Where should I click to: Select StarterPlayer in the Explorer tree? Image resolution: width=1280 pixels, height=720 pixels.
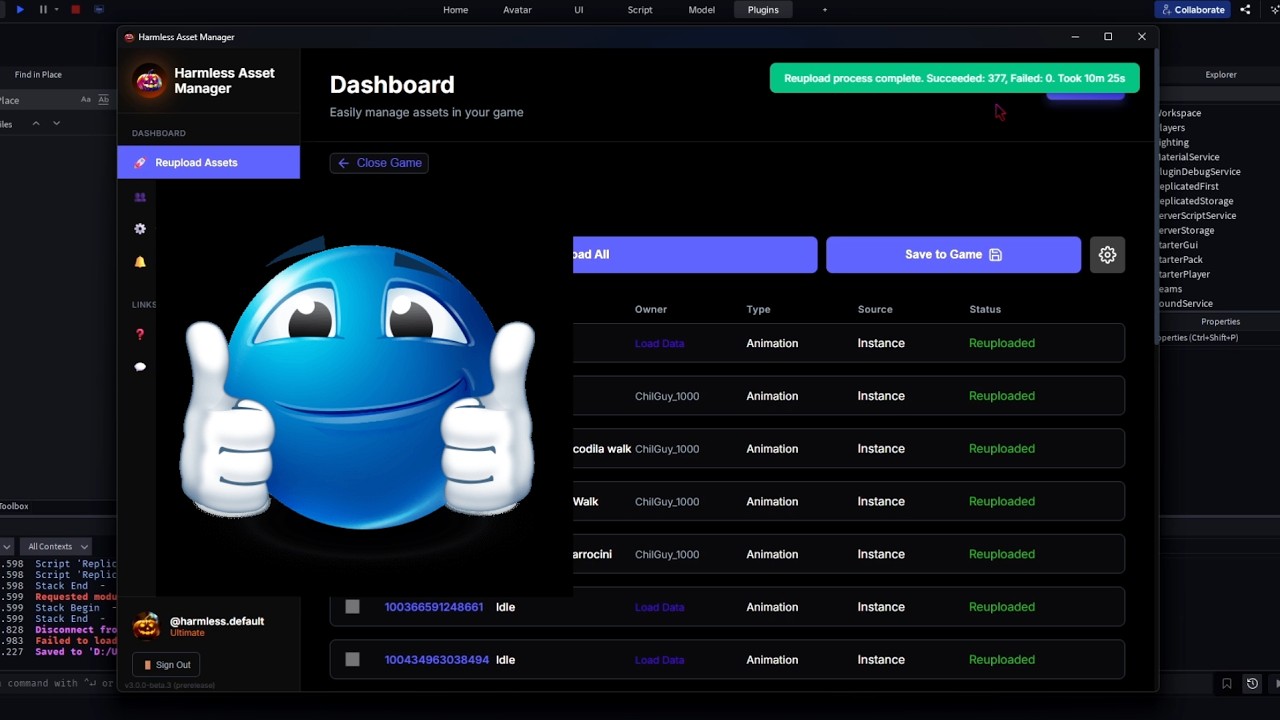(1185, 274)
